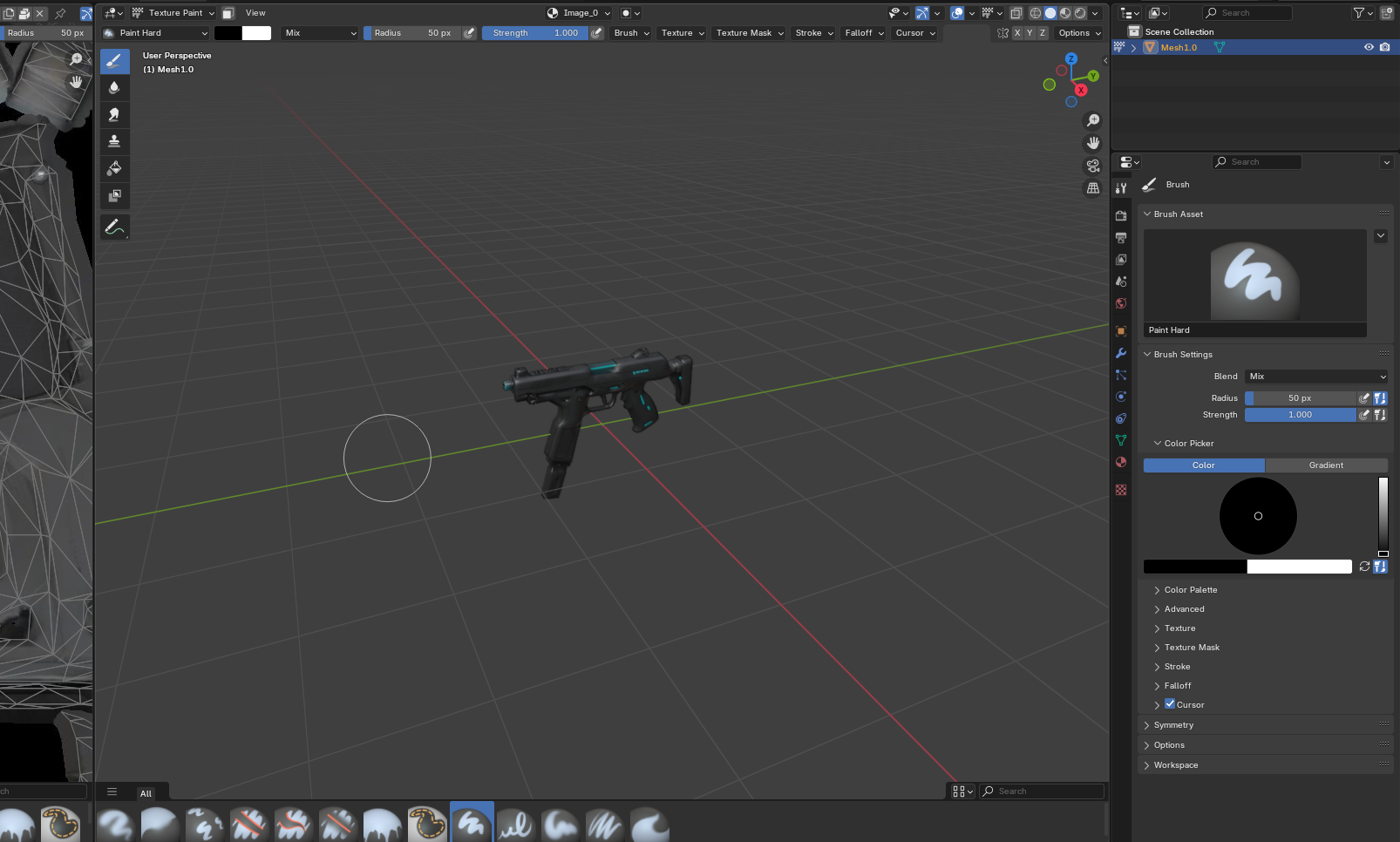Image resolution: width=1400 pixels, height=842 pixels.
Task: Open the Blend Mix dropdown in Brush Settings
Action: tap(1316, 377)
